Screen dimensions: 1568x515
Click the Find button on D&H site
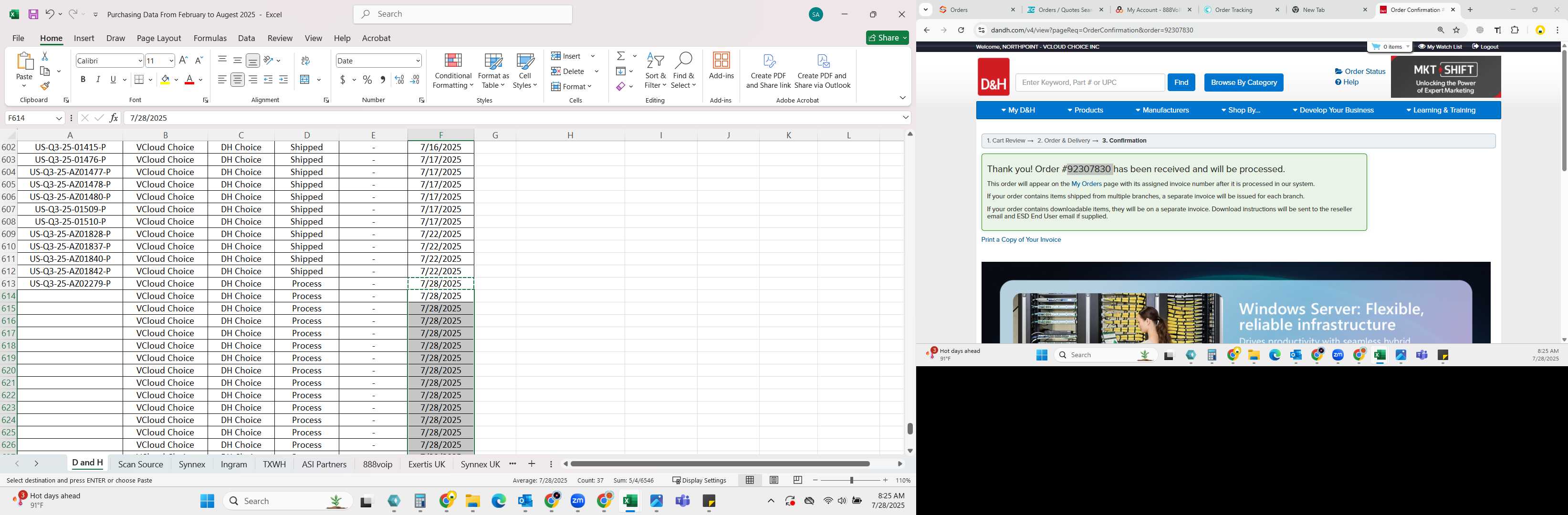(1181, 82)
